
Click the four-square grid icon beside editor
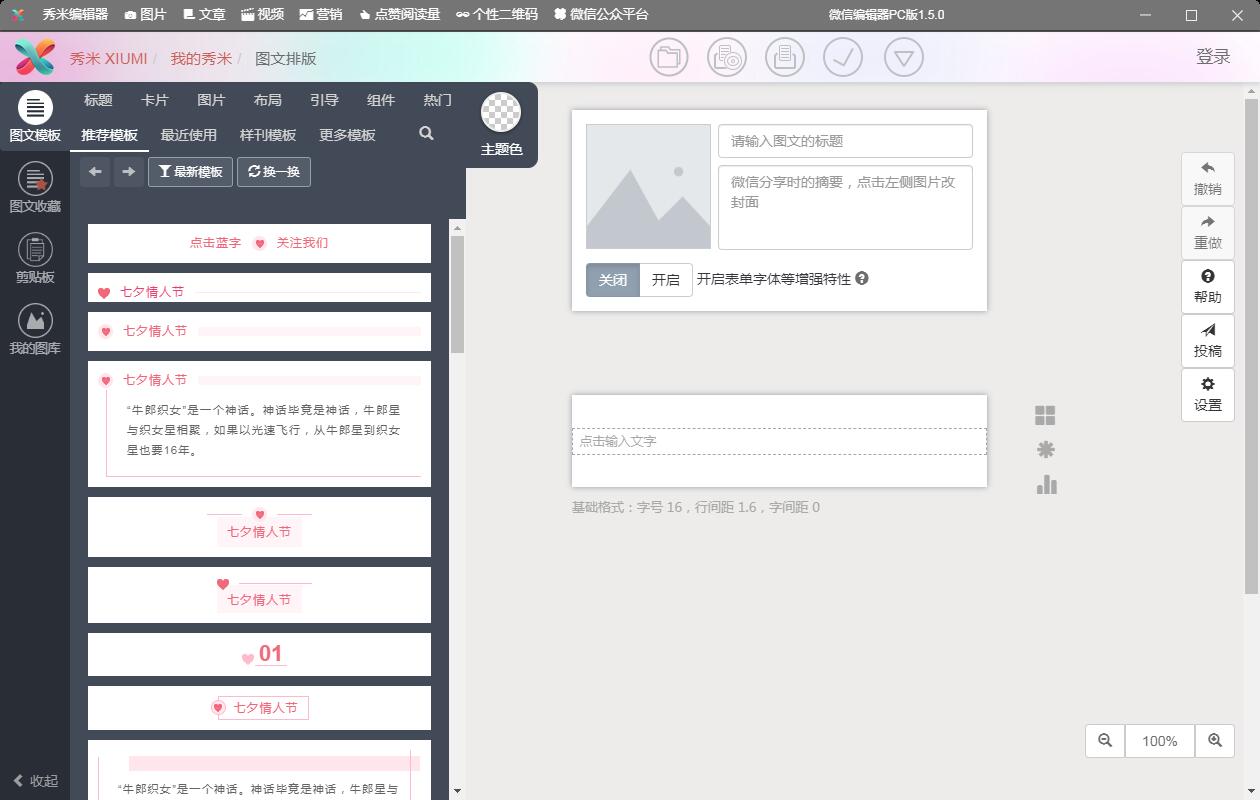point(1046,416)
